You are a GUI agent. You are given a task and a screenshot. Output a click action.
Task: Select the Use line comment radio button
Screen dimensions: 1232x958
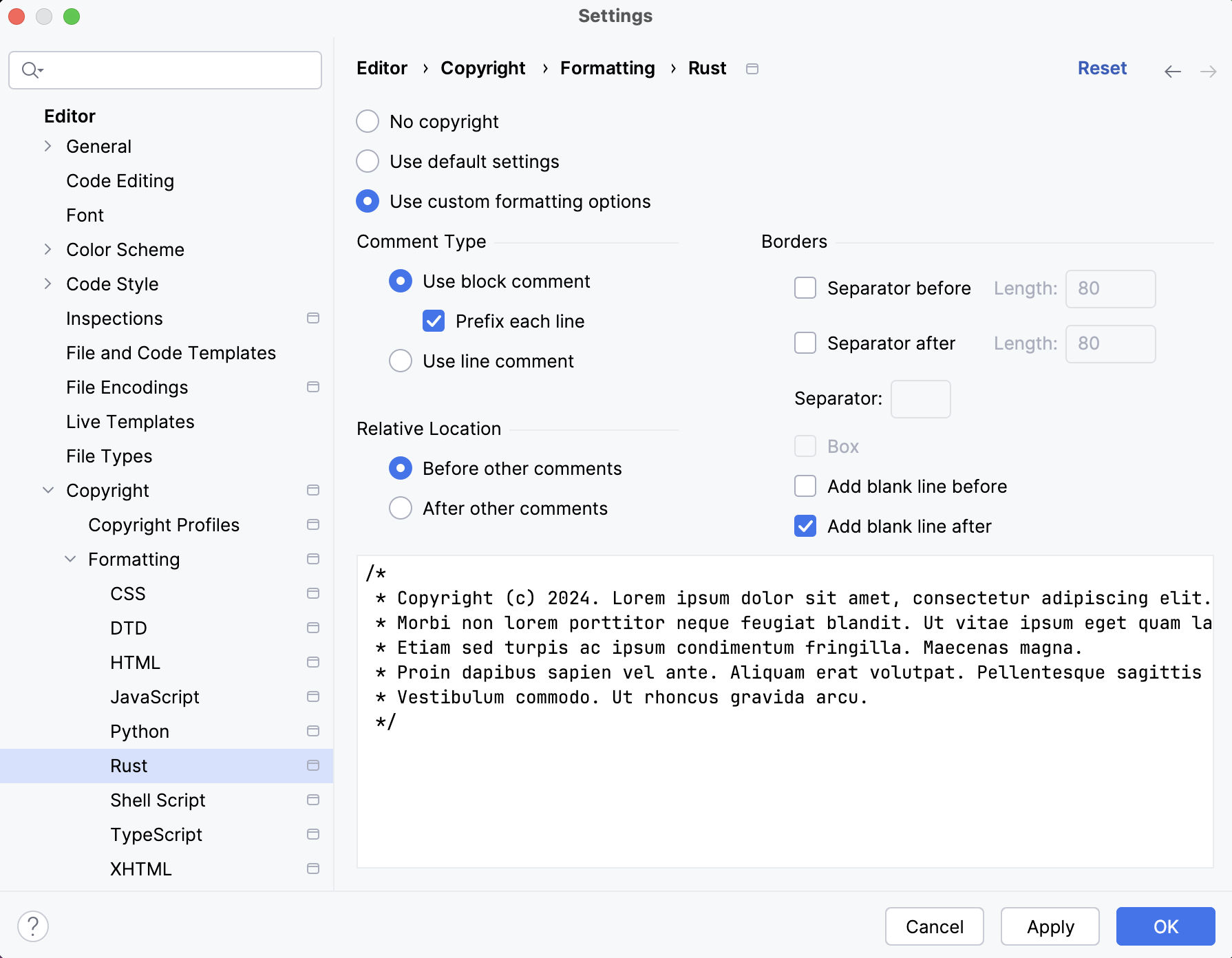click(x=400, y=361)
